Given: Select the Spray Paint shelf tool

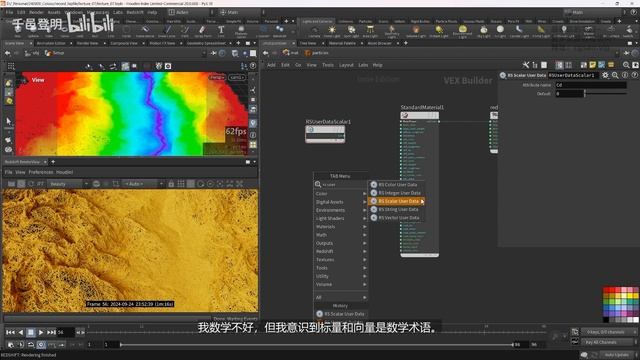Looking at the screenshot, I should [202, 31].
